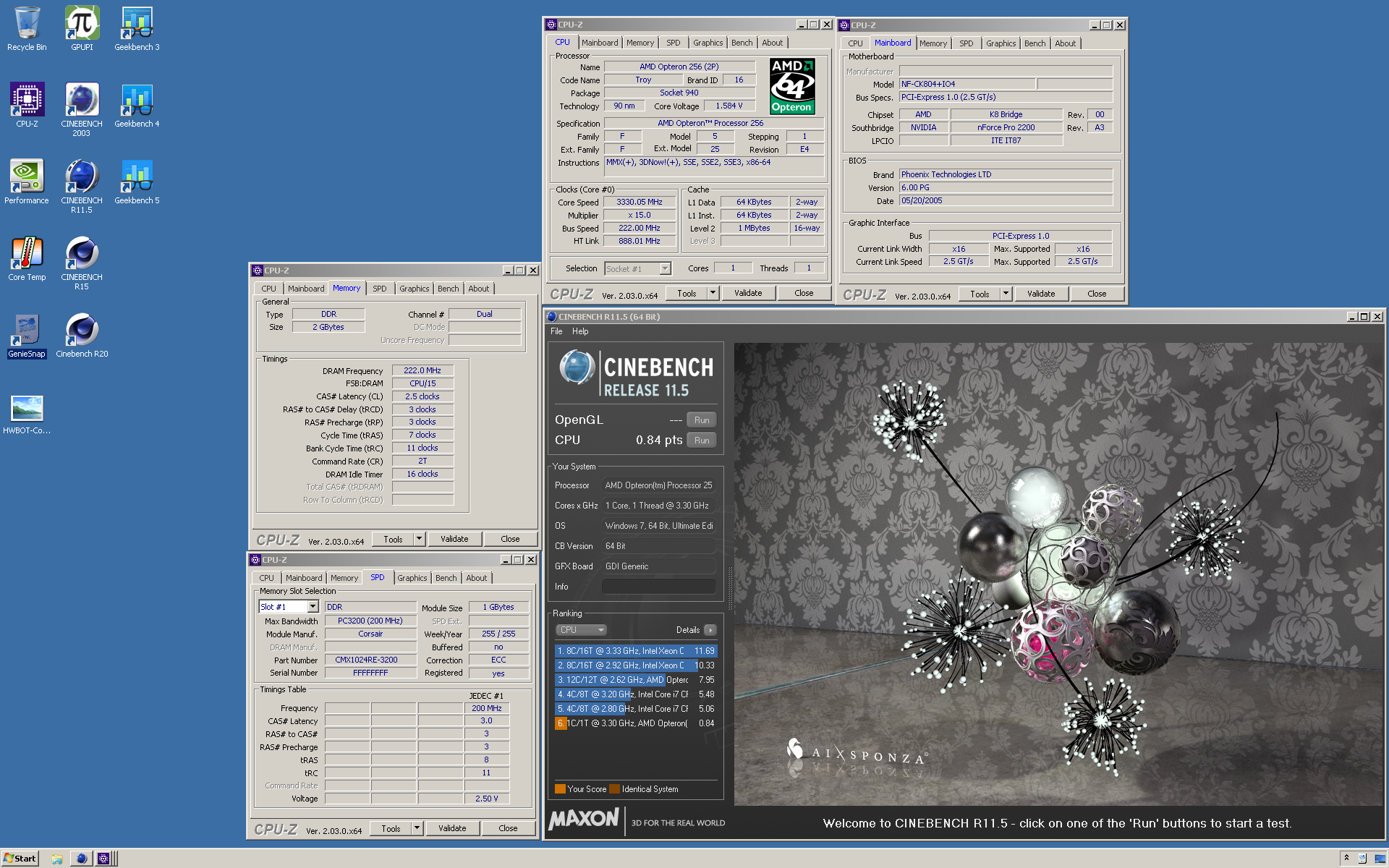Viewport: 1389px width, 868px height.
Task: Select the Geekbench 3 desktop shortcut
Action: (137, 29)
